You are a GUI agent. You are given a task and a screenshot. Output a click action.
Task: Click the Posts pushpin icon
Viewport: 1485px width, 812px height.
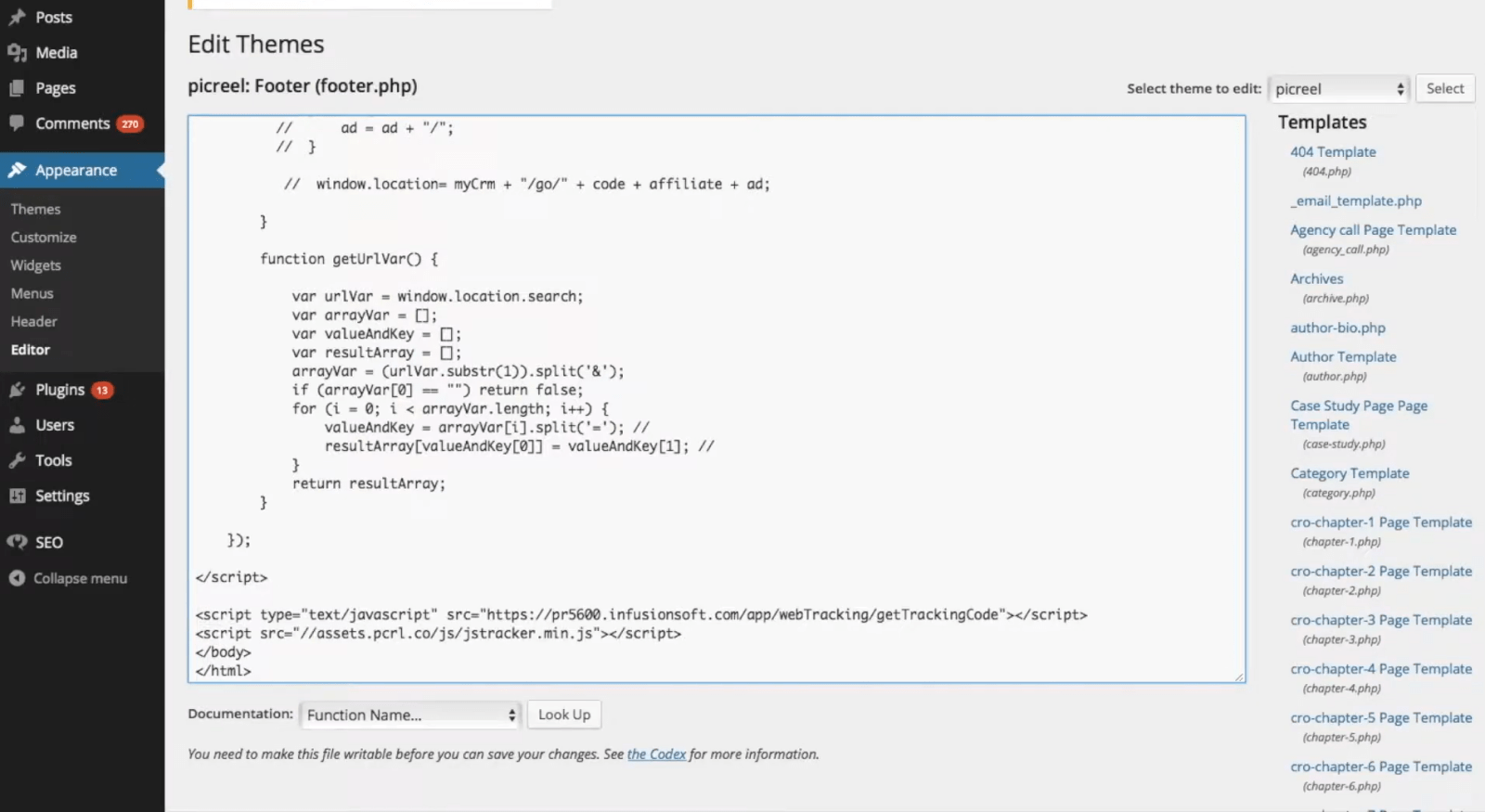[17, 17]
